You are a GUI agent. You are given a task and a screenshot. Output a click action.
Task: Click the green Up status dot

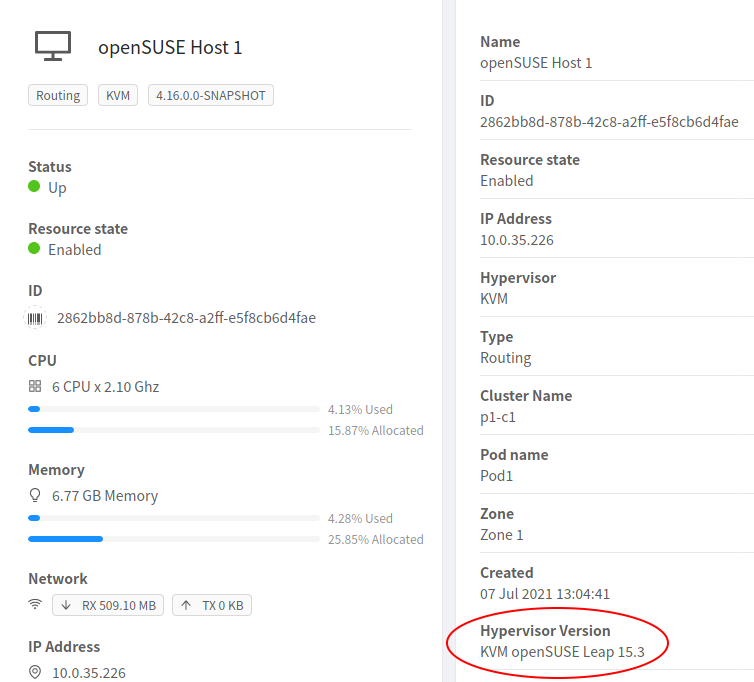coord(34,186)
